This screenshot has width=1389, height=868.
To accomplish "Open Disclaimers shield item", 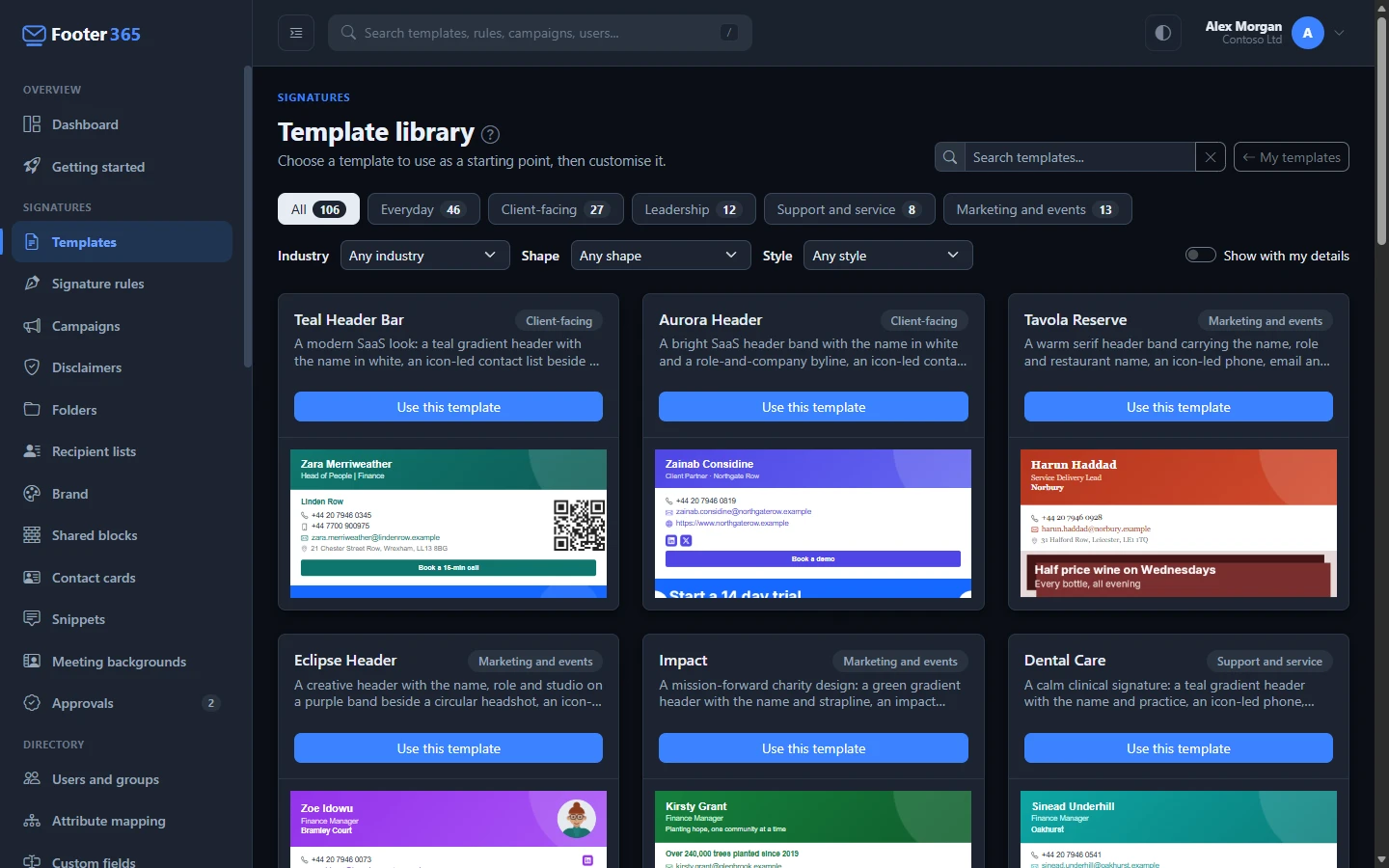I will 123,367.
